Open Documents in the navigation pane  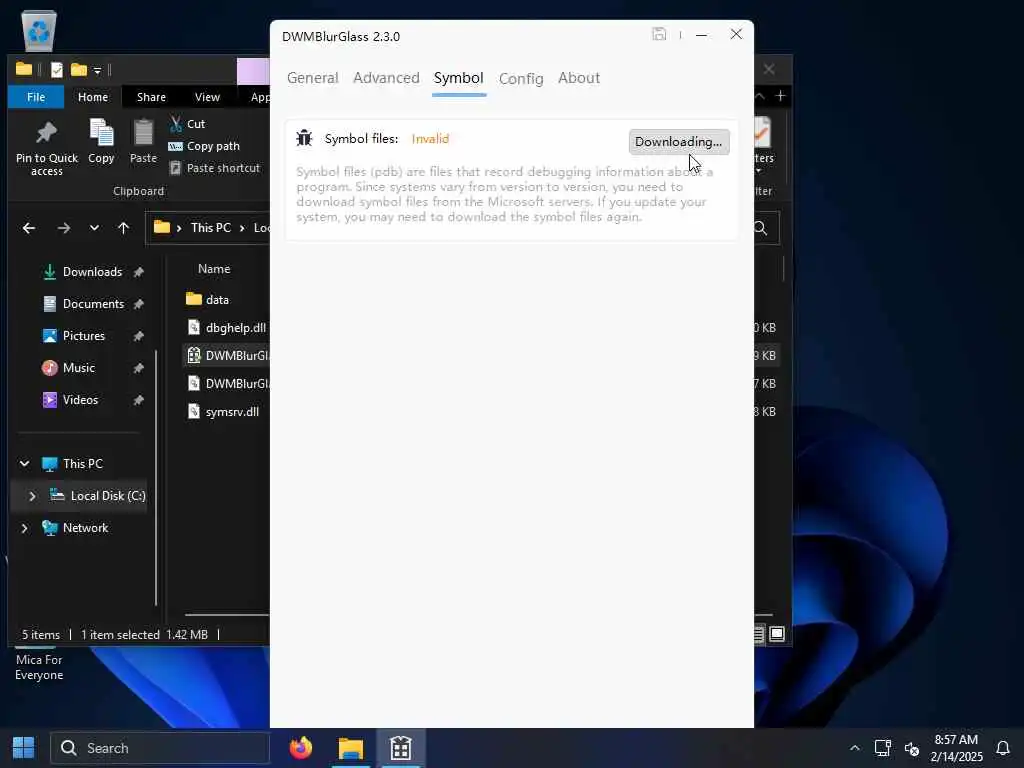pos(93,304)
